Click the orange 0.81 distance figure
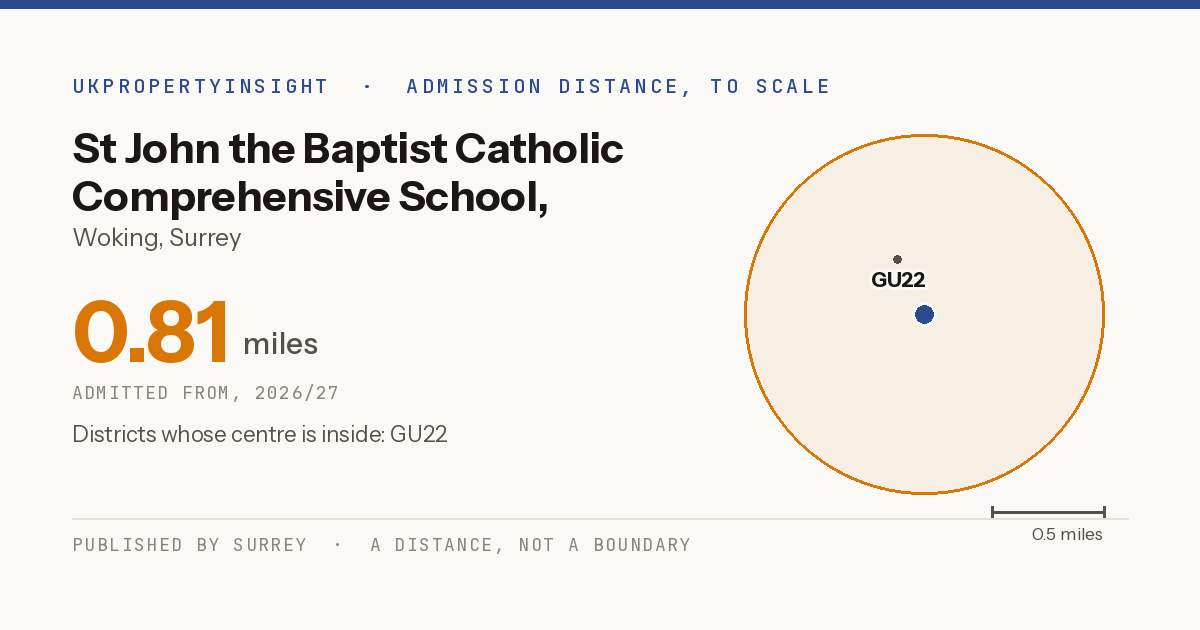Screen dimensions: 1200x630 tap(152, 333)
